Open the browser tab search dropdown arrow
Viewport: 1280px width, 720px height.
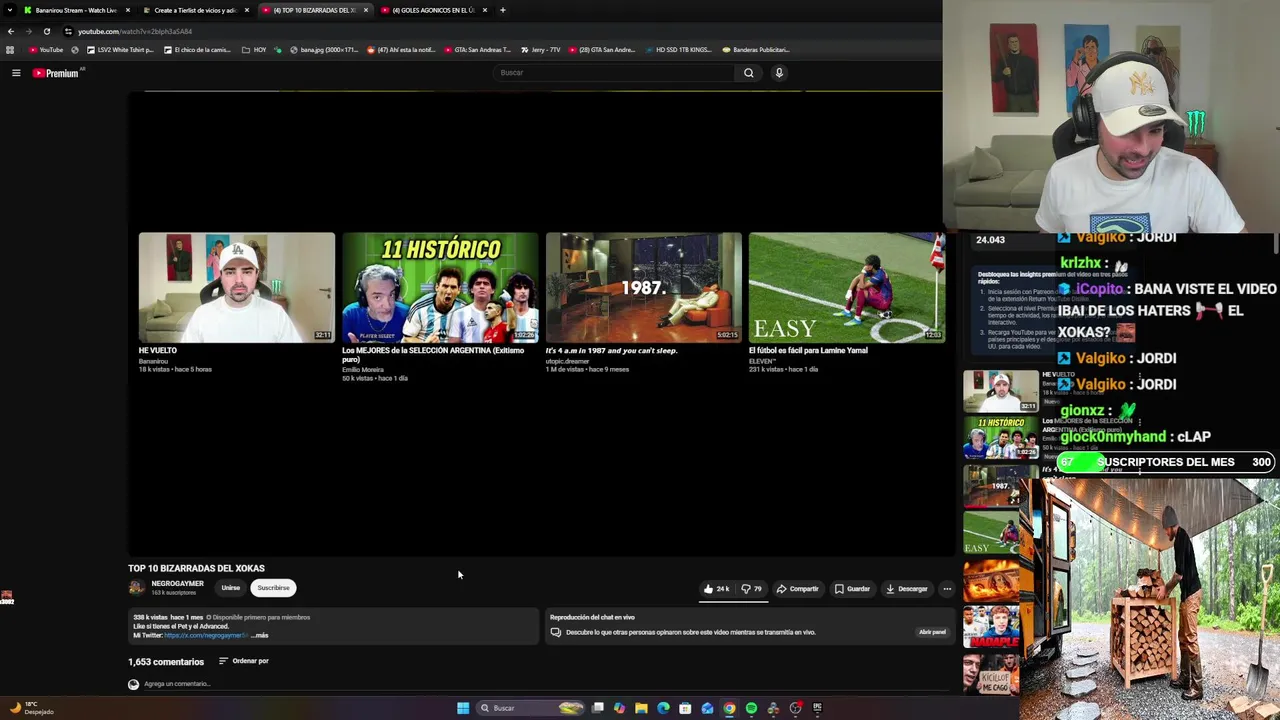coord(9,10)
